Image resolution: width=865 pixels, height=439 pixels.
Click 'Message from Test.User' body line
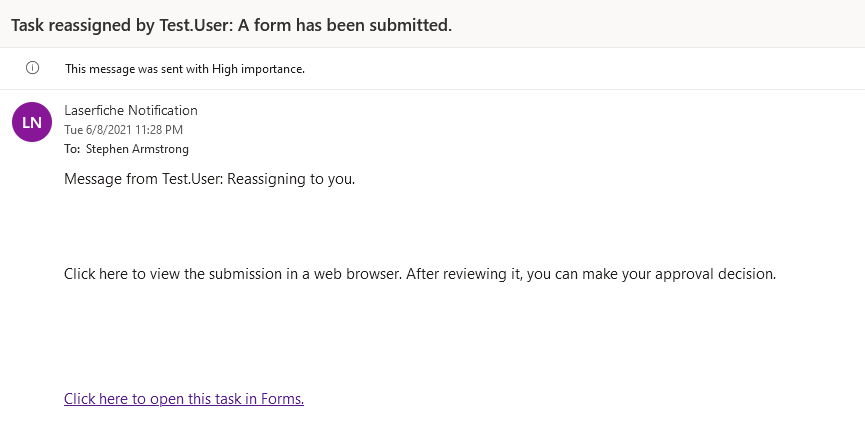[143, 179]
